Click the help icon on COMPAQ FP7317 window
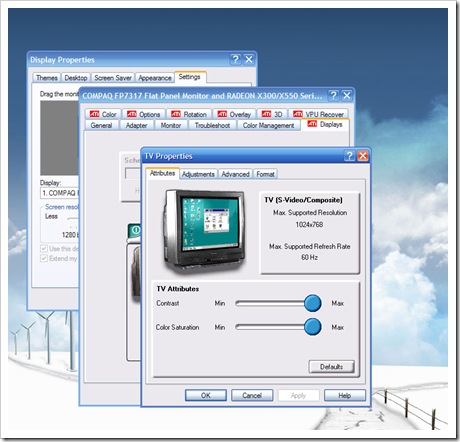Image resolution: width=460 pixels, height=442 pixels. (333, 96)
